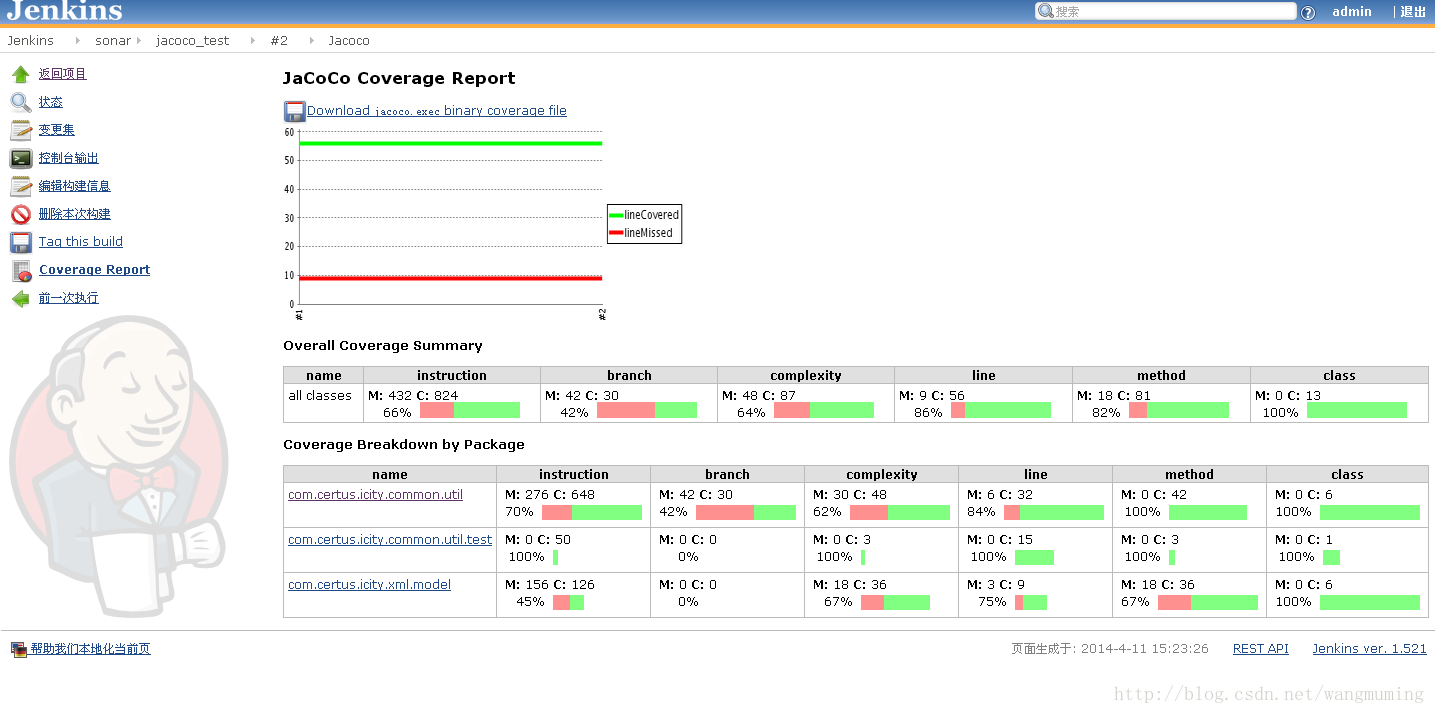This screenshot has width=1435, height=714.
Task: Click the floppy disk icon beside Tag this build
Action: click(x=21, y=242)
